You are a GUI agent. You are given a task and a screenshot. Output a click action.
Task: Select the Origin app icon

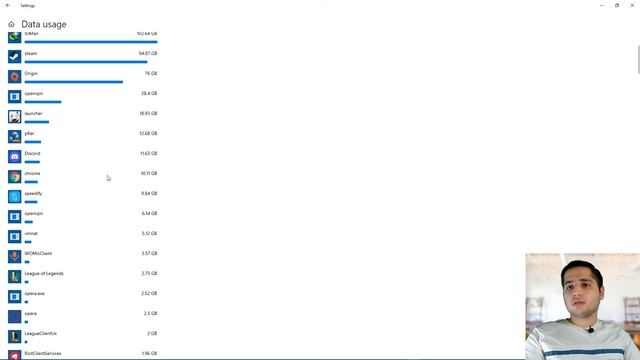14,76
